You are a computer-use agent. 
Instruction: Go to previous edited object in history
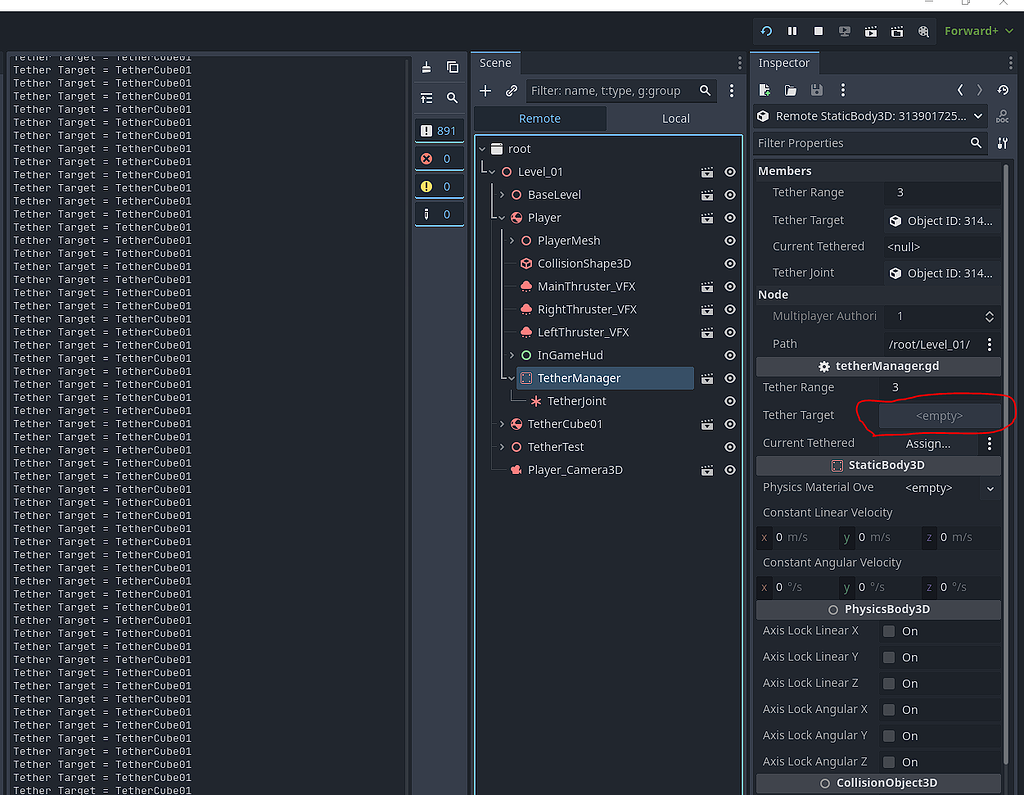coord(960,90)
